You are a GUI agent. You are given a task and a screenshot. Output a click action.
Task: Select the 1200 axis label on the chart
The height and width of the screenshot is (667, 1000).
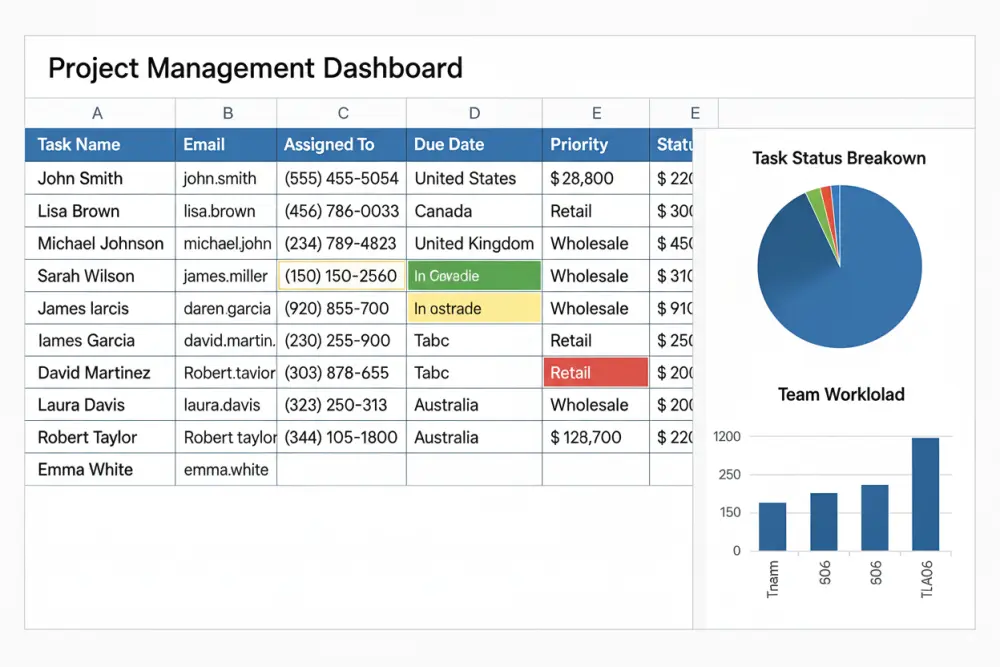727,437
